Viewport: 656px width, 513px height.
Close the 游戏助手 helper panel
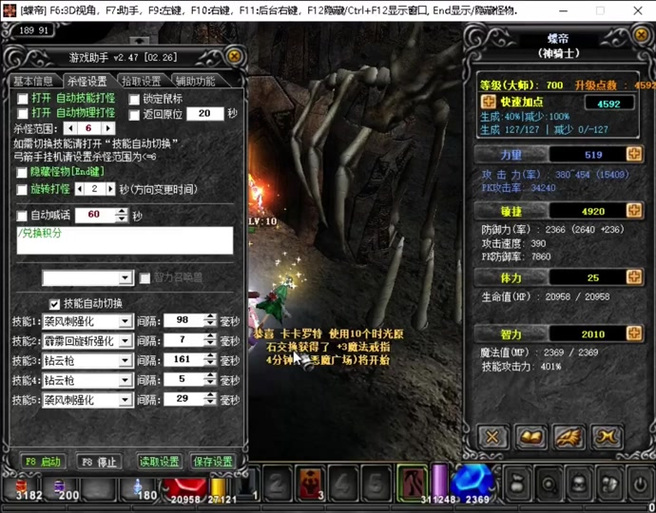tap(234, 56)
